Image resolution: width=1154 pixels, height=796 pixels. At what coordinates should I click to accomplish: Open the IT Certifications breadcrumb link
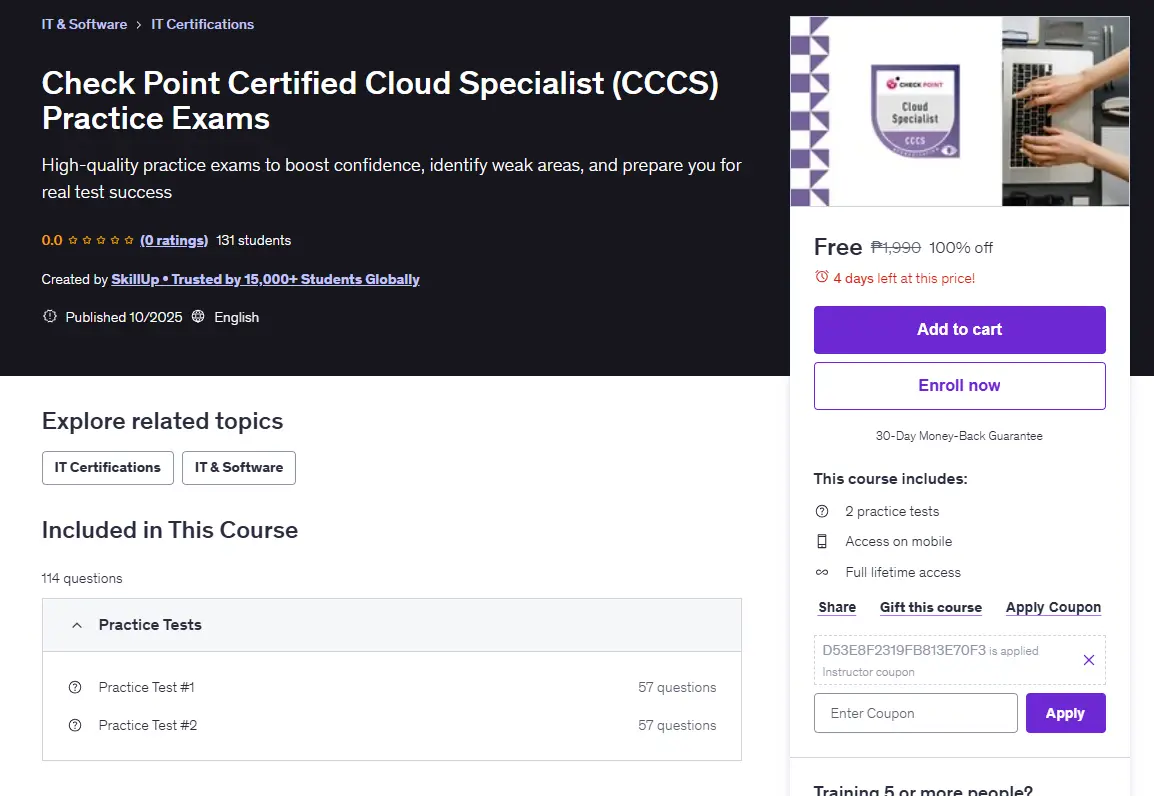[202, 24]
